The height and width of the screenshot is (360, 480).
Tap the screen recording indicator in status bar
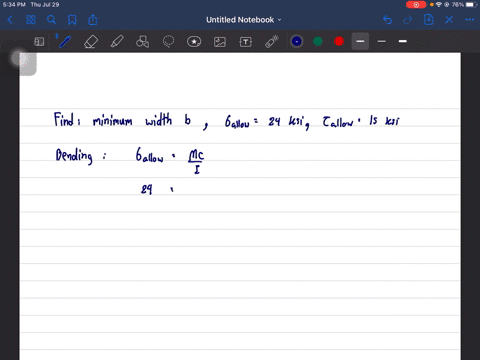(416, 5)
